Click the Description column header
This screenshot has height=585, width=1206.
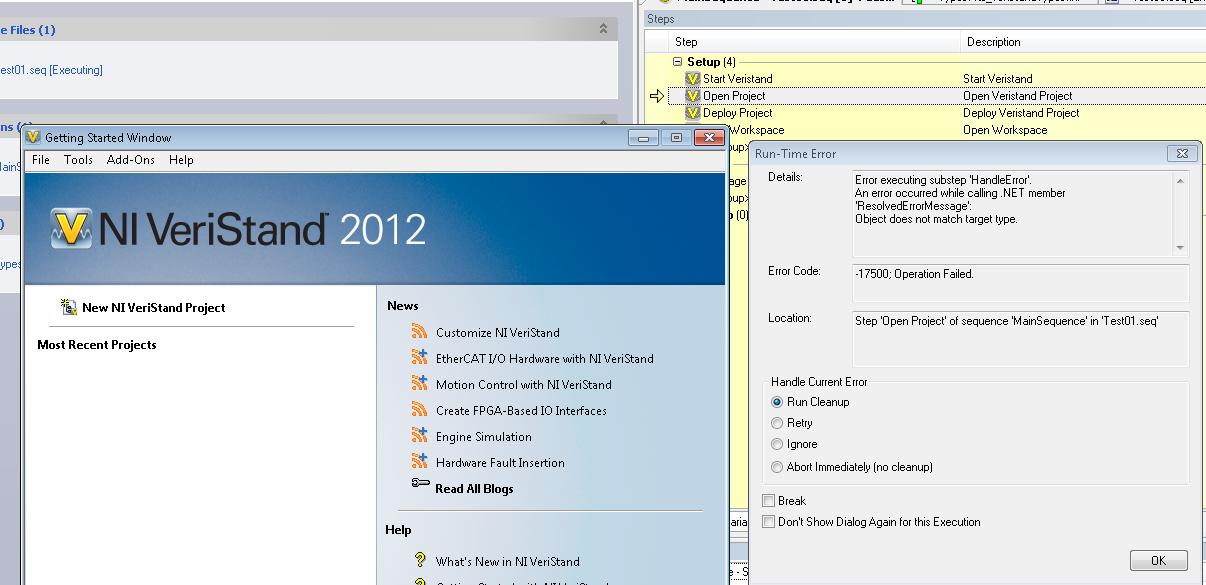click(x=1084, y=42)
